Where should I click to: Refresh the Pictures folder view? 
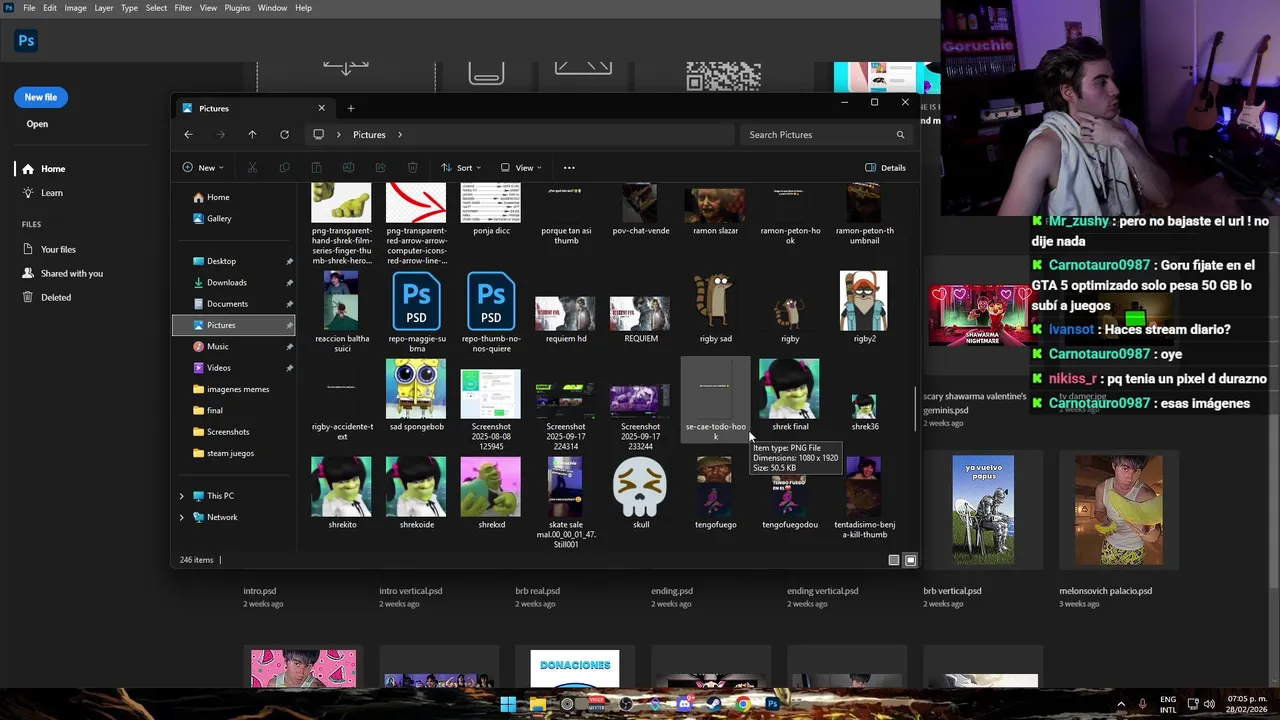pos(284,134)
